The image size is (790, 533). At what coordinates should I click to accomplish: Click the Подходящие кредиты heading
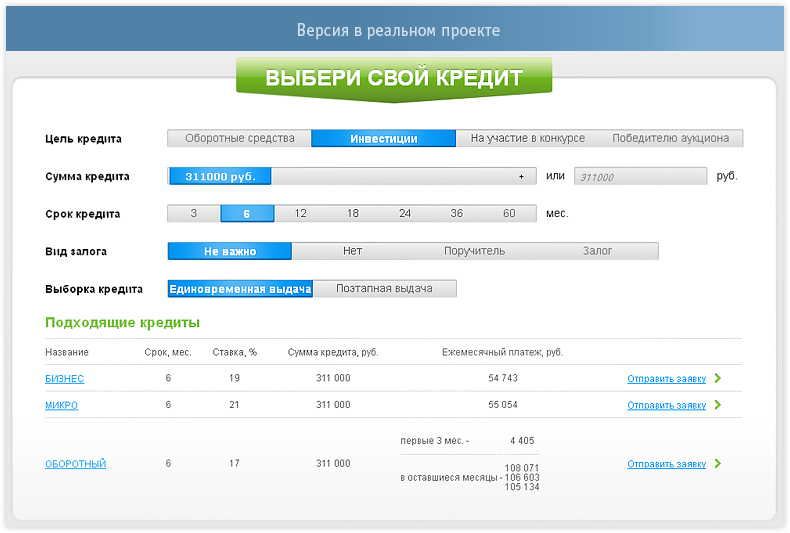coord(122,323)
